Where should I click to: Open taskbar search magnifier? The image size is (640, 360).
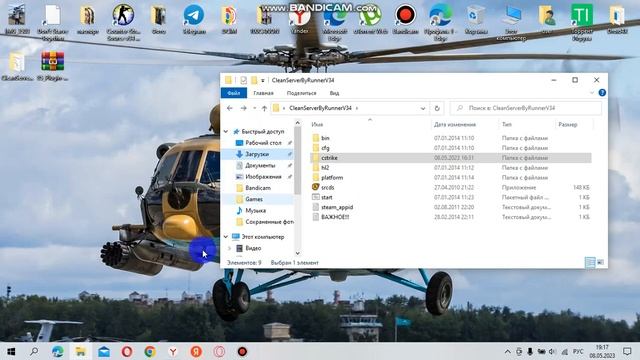34,351
